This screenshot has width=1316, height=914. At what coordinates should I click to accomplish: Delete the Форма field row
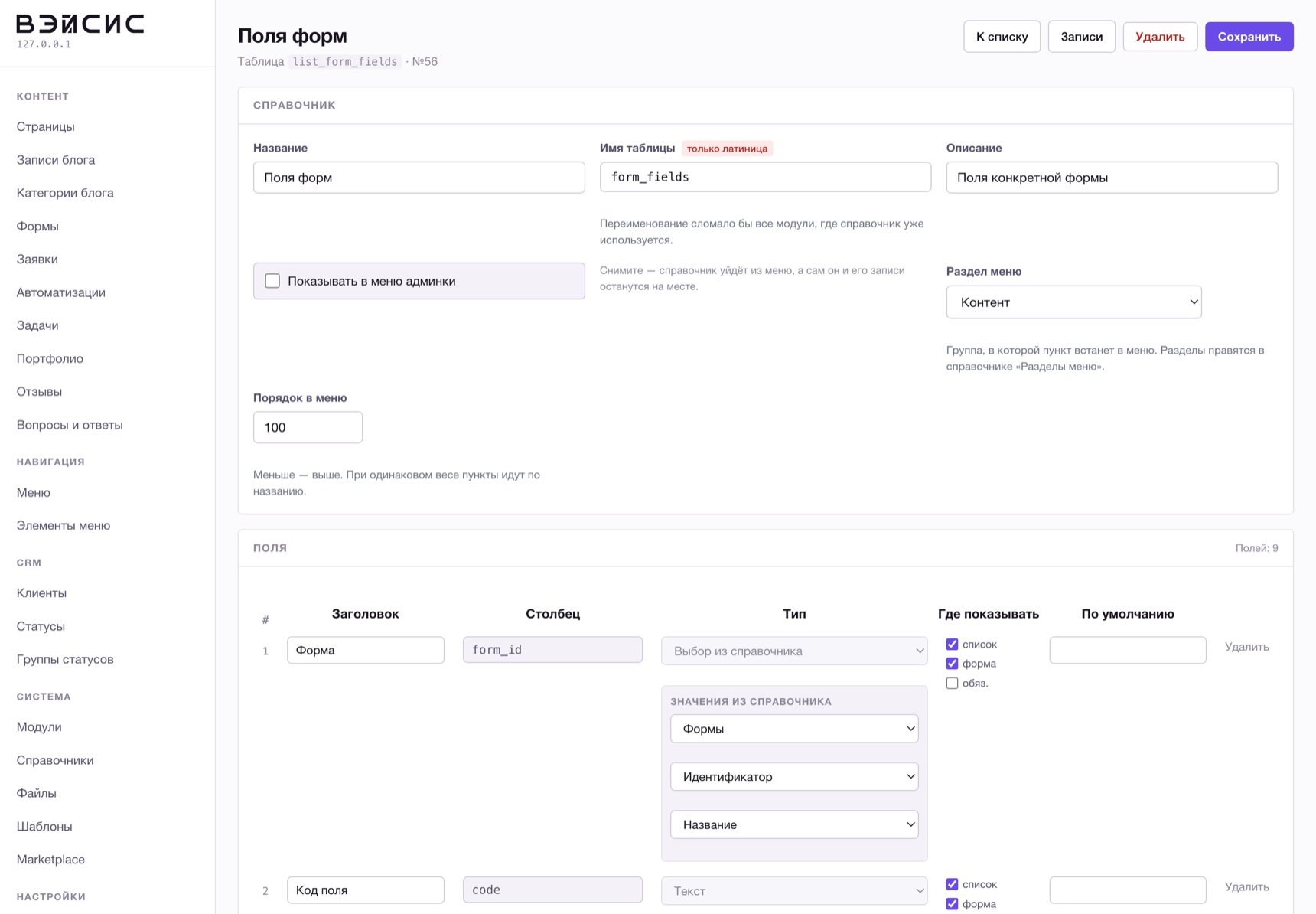pyautogui.click(x=1246, y=648)
